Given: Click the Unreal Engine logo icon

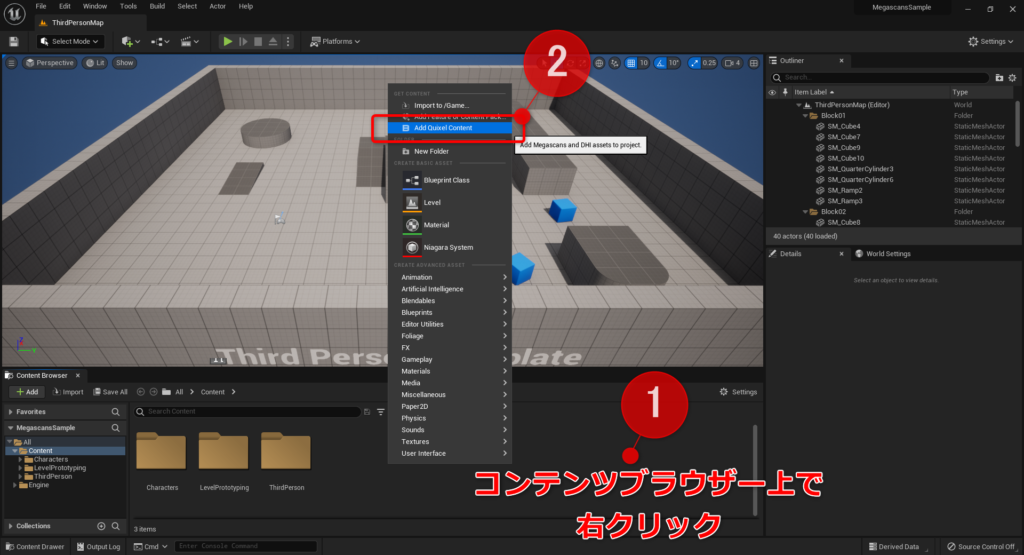Looking at the screenshot, I should tap(14, 13).
